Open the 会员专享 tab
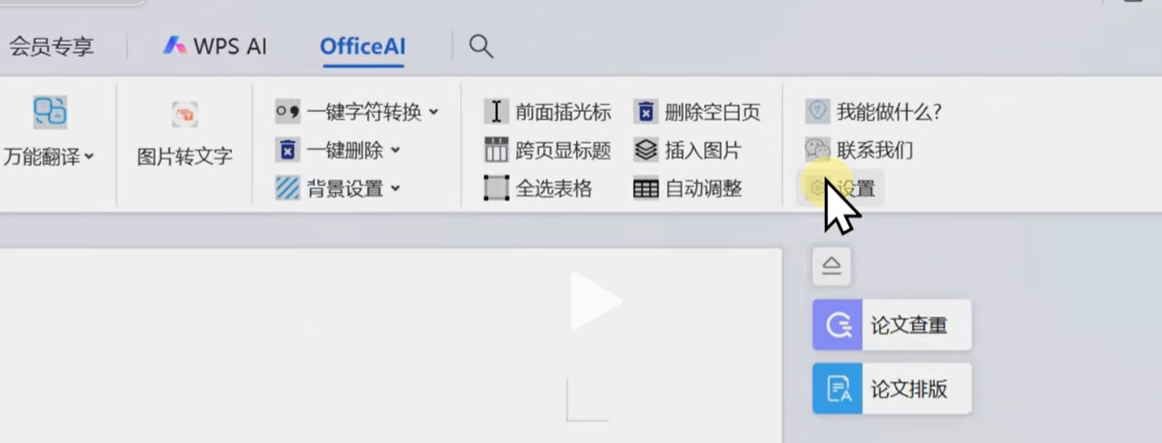The width and height of the screenshot is (1162, 443). pos(51,47)
